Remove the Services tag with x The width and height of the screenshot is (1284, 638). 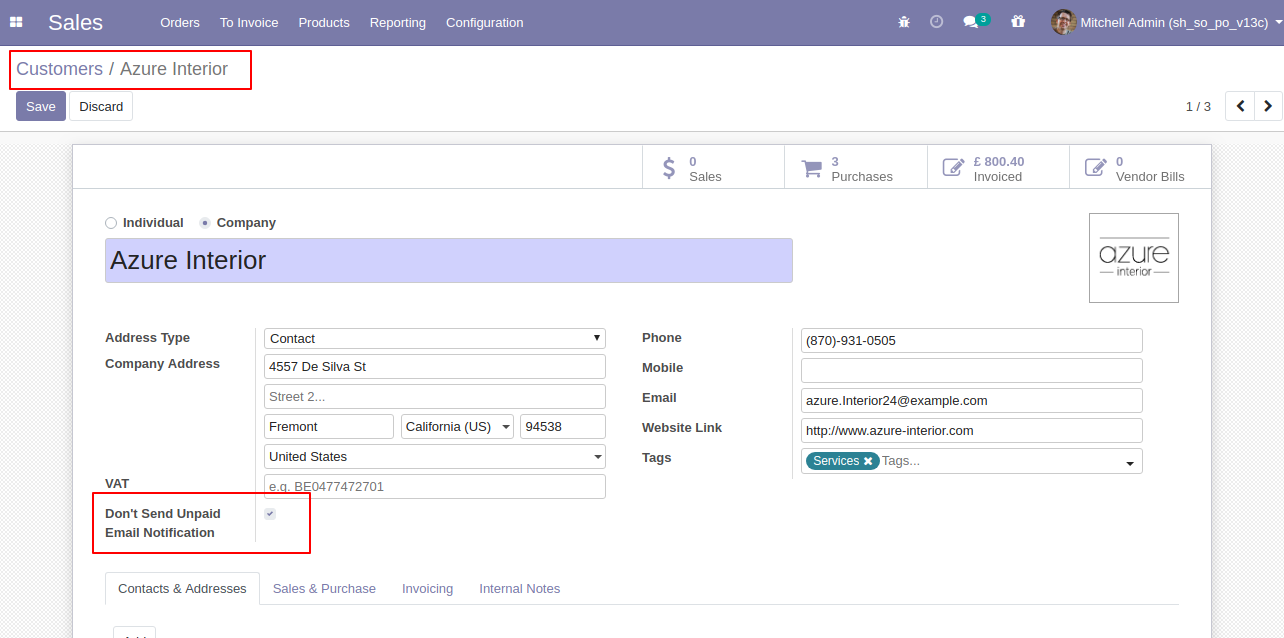click(x=868, y=461)
